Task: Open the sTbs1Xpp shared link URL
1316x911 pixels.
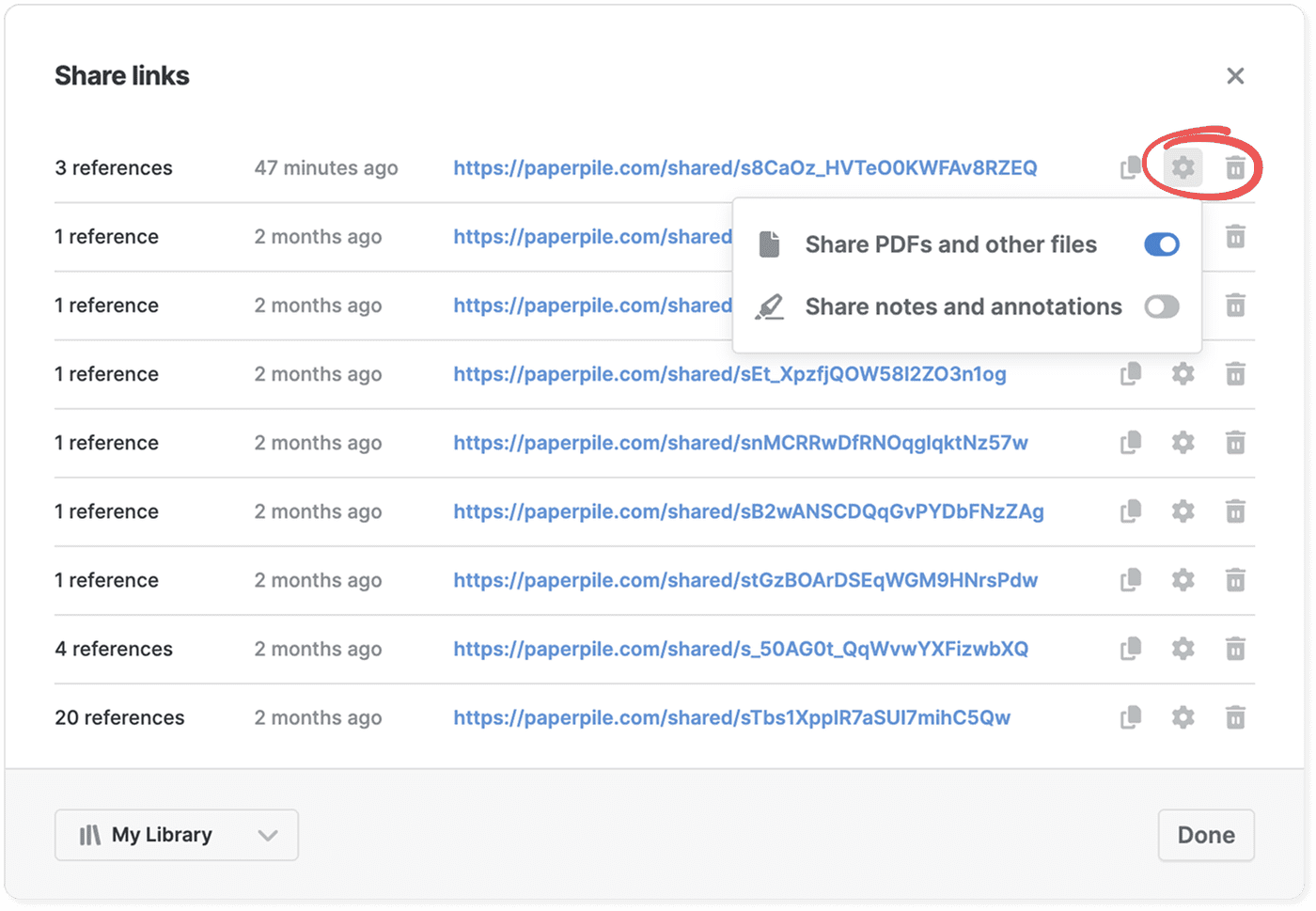Action: pos(732,716)
